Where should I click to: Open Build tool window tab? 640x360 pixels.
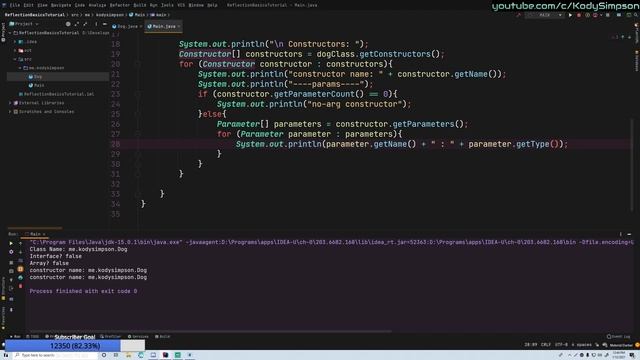tap(162, 337)
